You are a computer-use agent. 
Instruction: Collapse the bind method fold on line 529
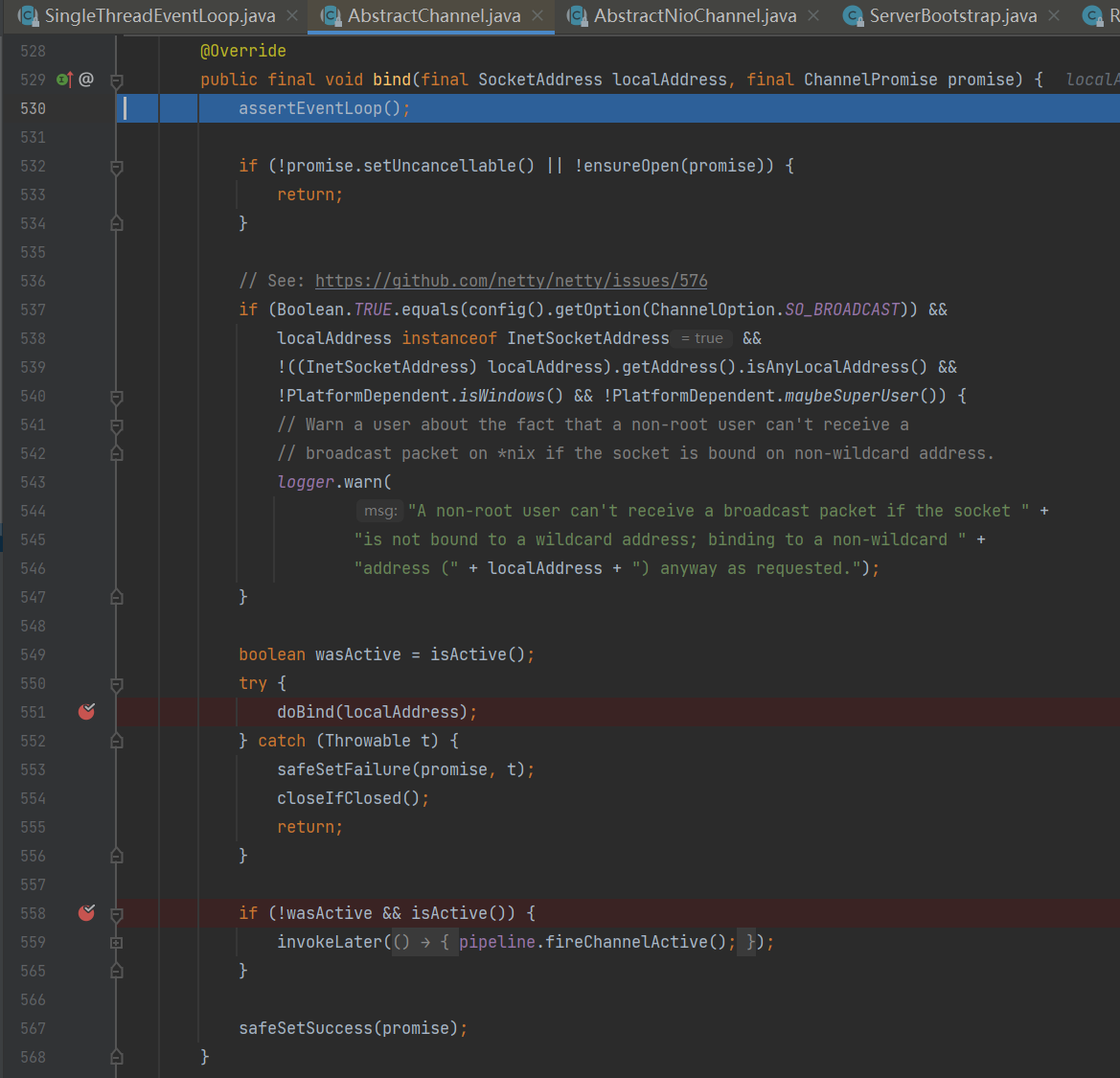coord(117,80)
